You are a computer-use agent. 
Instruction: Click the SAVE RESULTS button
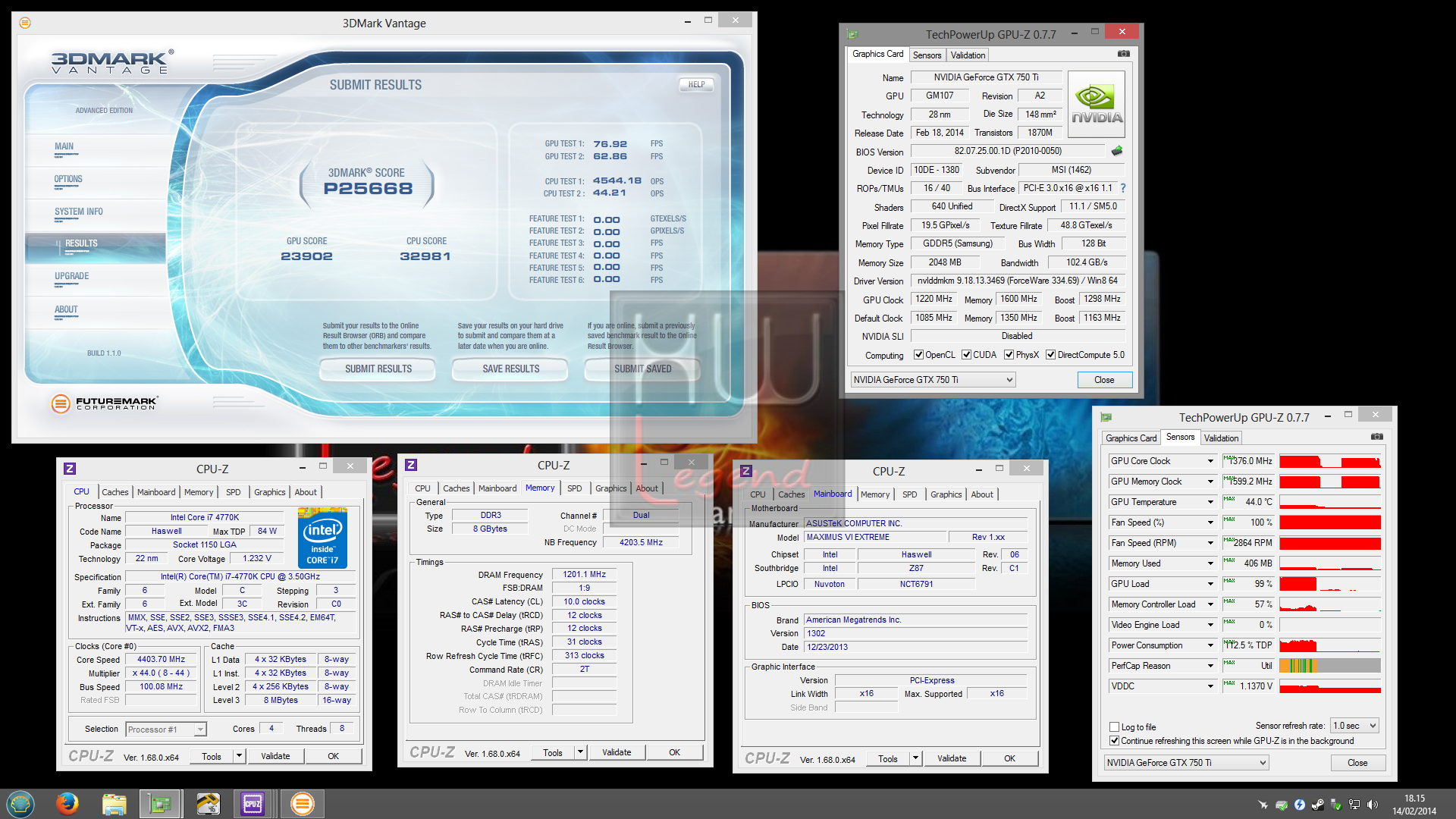tap(511, 369)
